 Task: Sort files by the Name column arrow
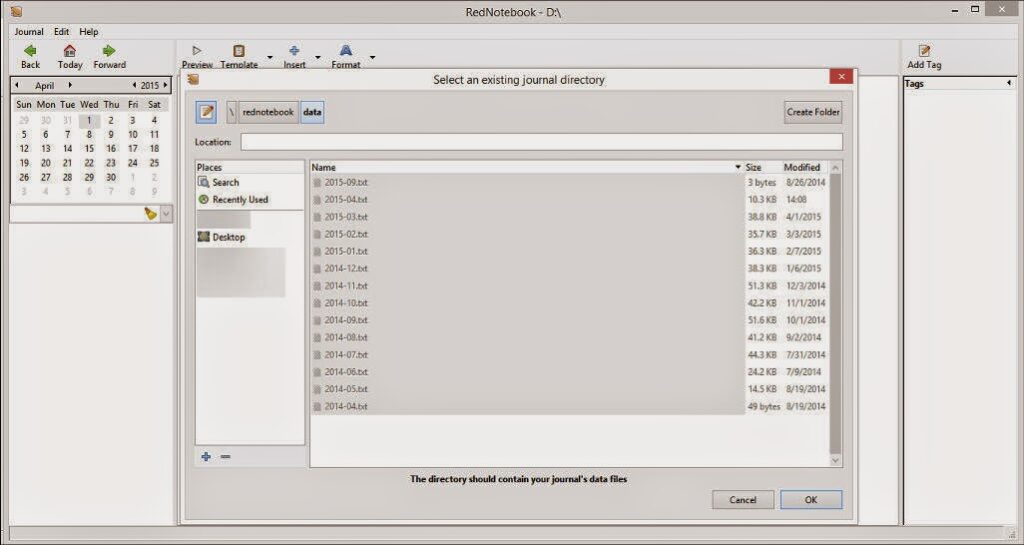[x=738, y=167]
